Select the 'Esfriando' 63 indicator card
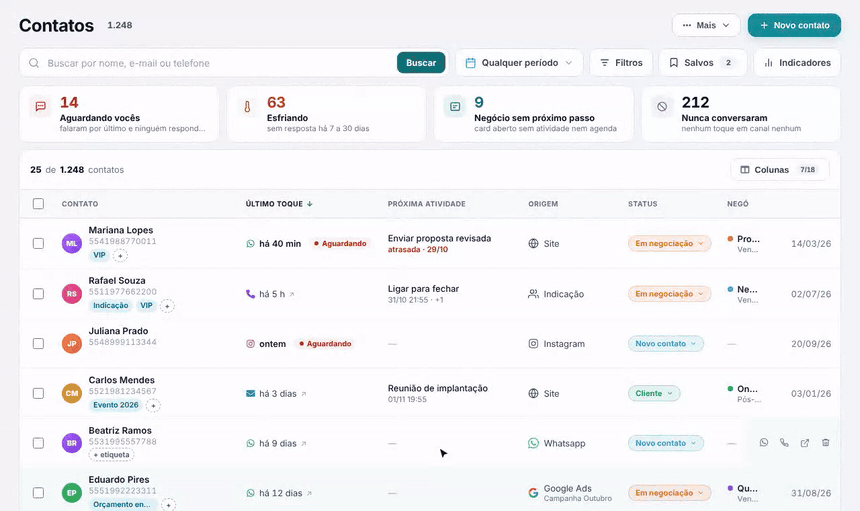860x511 pixels. [326, 115]
